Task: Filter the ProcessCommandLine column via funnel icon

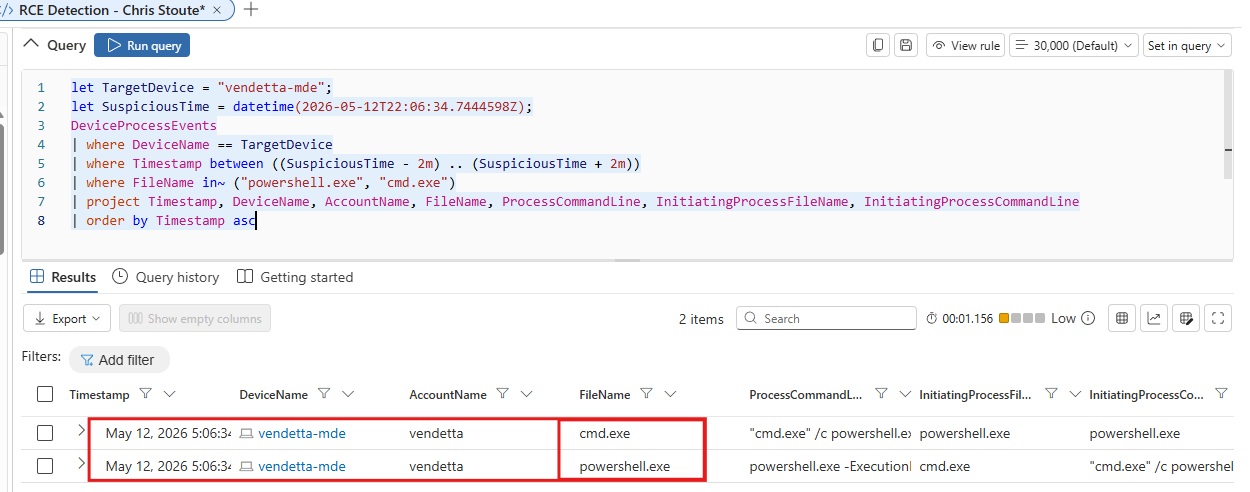Action: (881, 394)
